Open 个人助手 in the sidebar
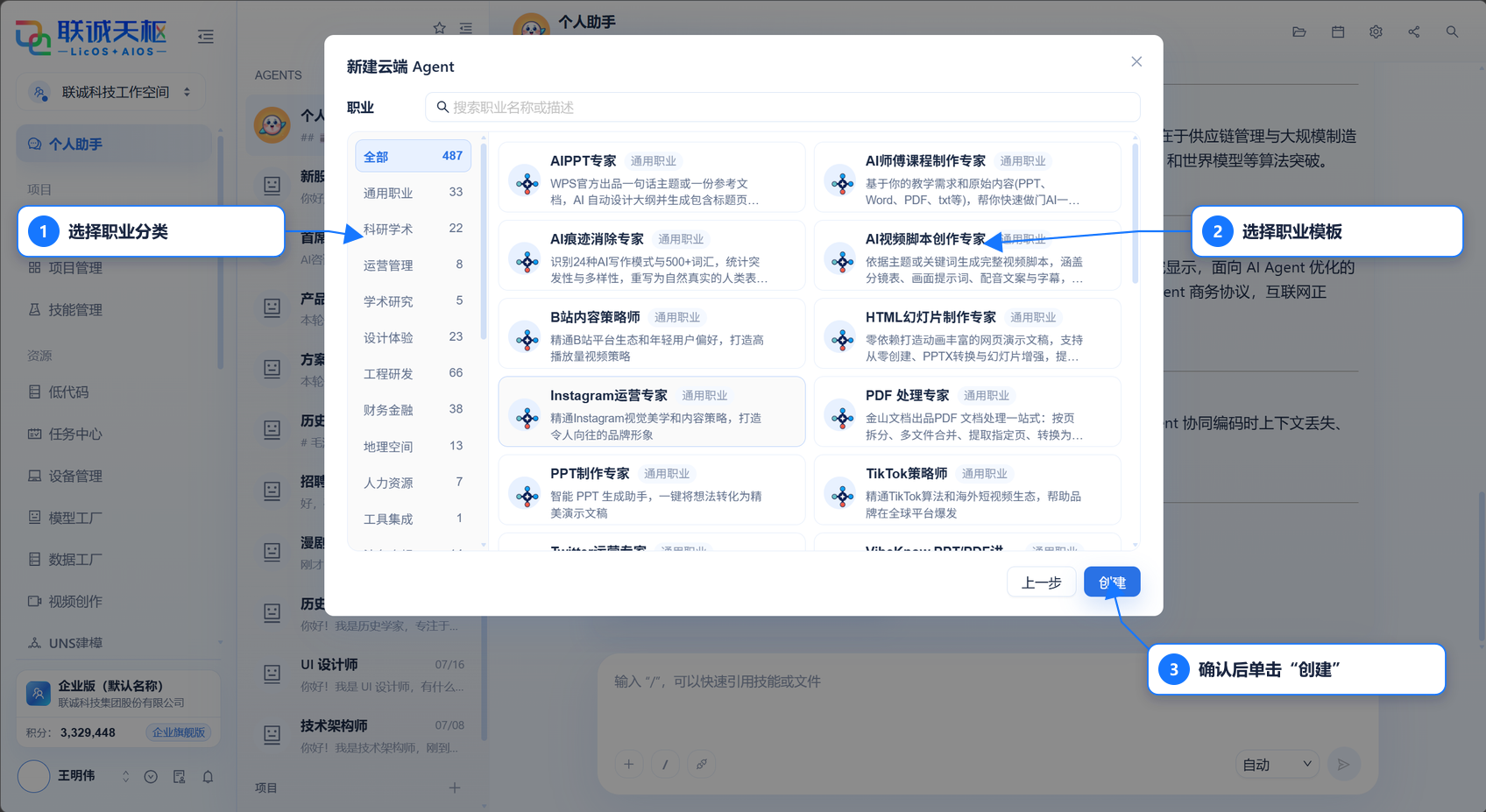 pos(114,144)
